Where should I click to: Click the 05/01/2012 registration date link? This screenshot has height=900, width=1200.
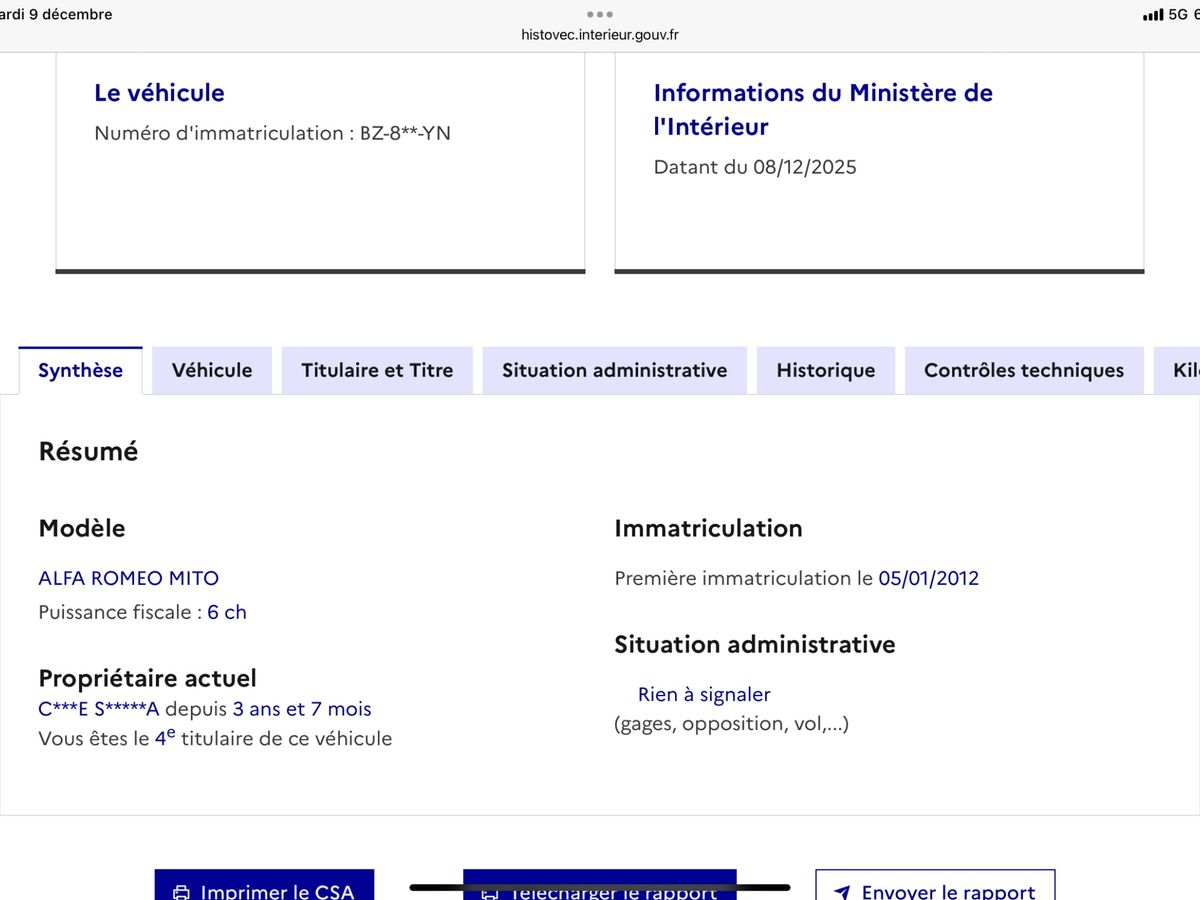929,578
